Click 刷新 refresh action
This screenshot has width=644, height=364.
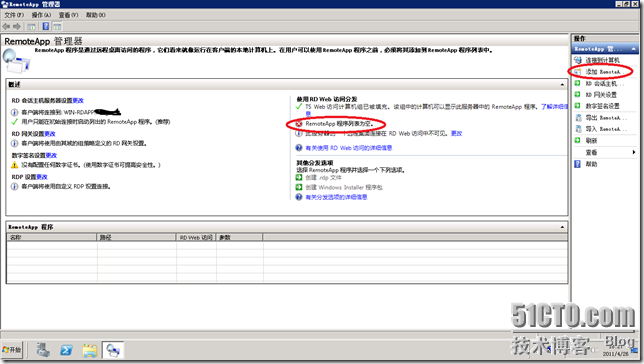pos(591,141)
